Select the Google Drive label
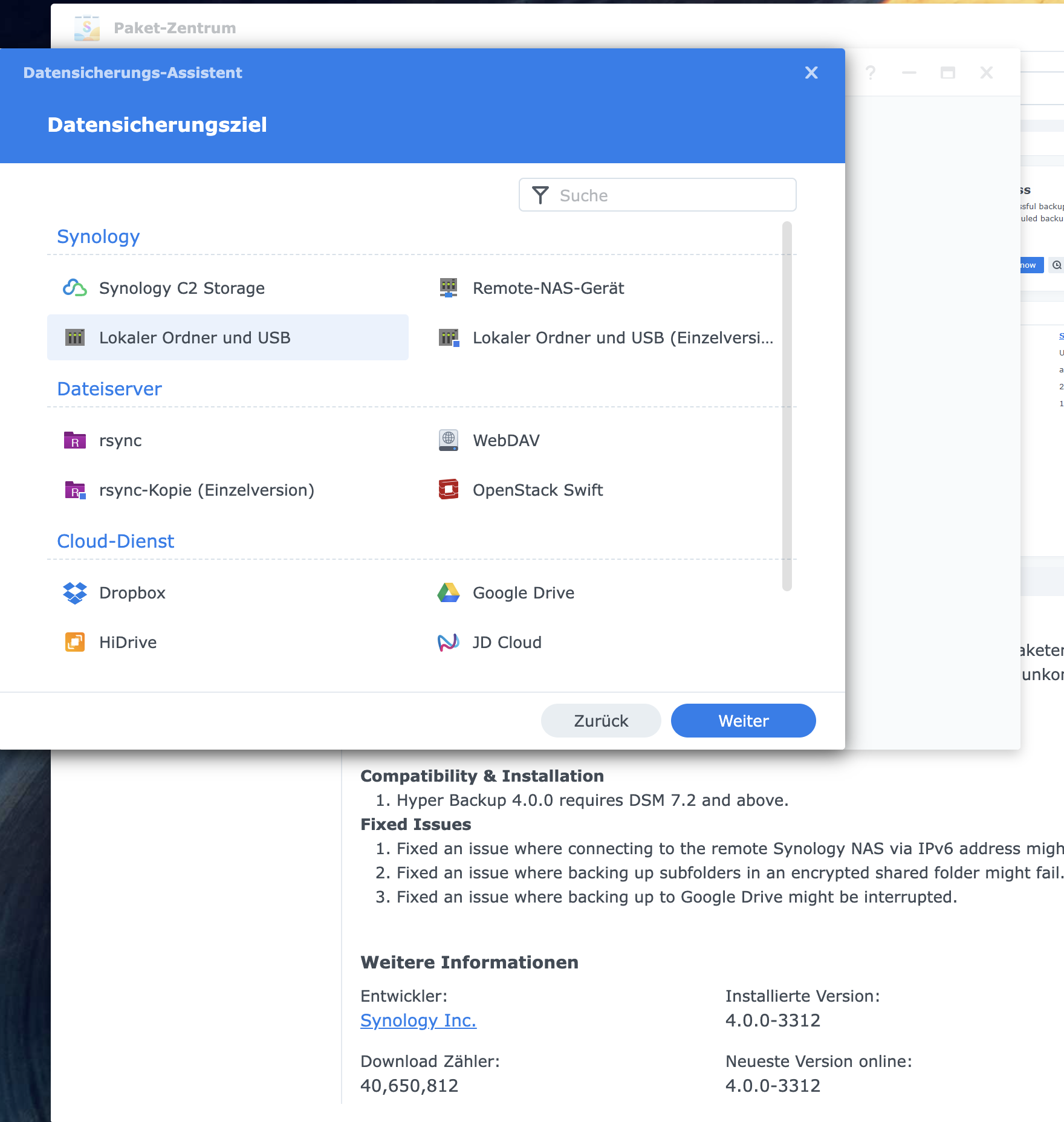1064x1122 pixels. (524, 592)
